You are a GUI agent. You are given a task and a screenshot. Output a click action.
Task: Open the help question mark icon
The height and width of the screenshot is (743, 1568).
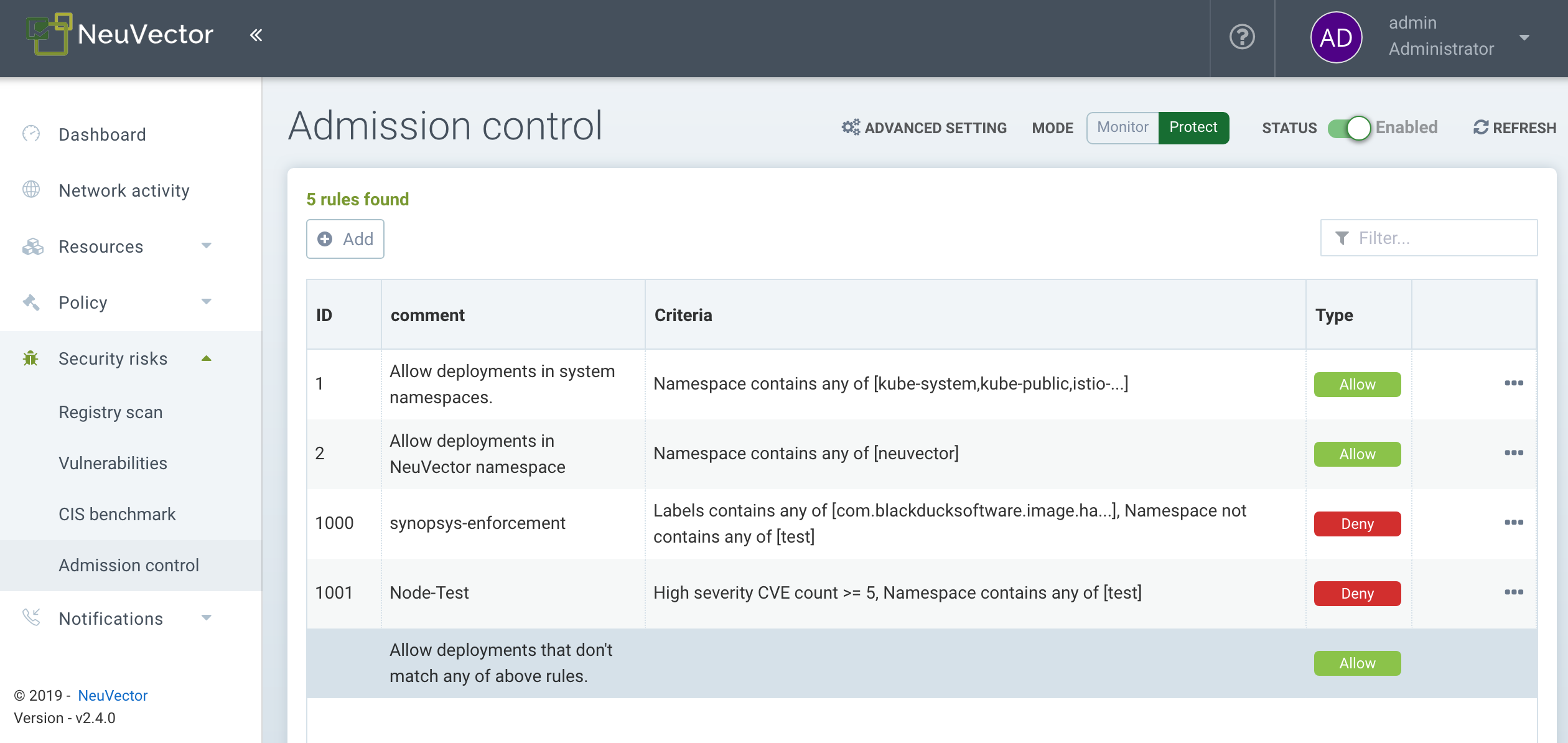1242,37
